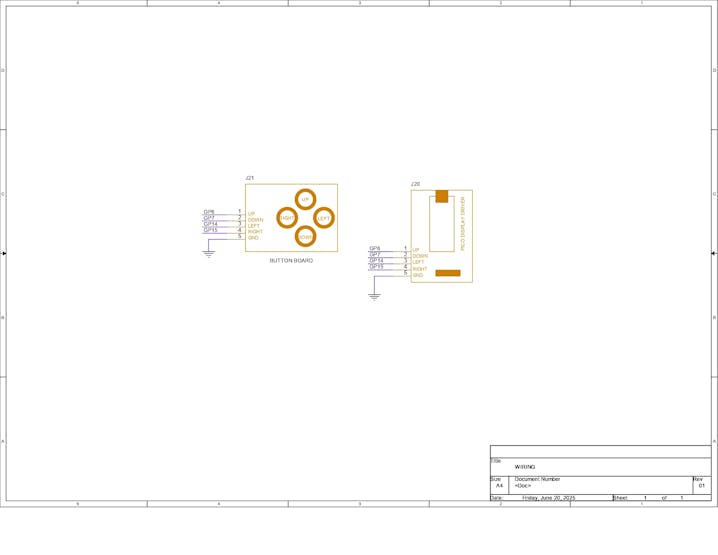Select pin 1 UP name on J20
Screen dimensions: 718x555
[416, 250]
